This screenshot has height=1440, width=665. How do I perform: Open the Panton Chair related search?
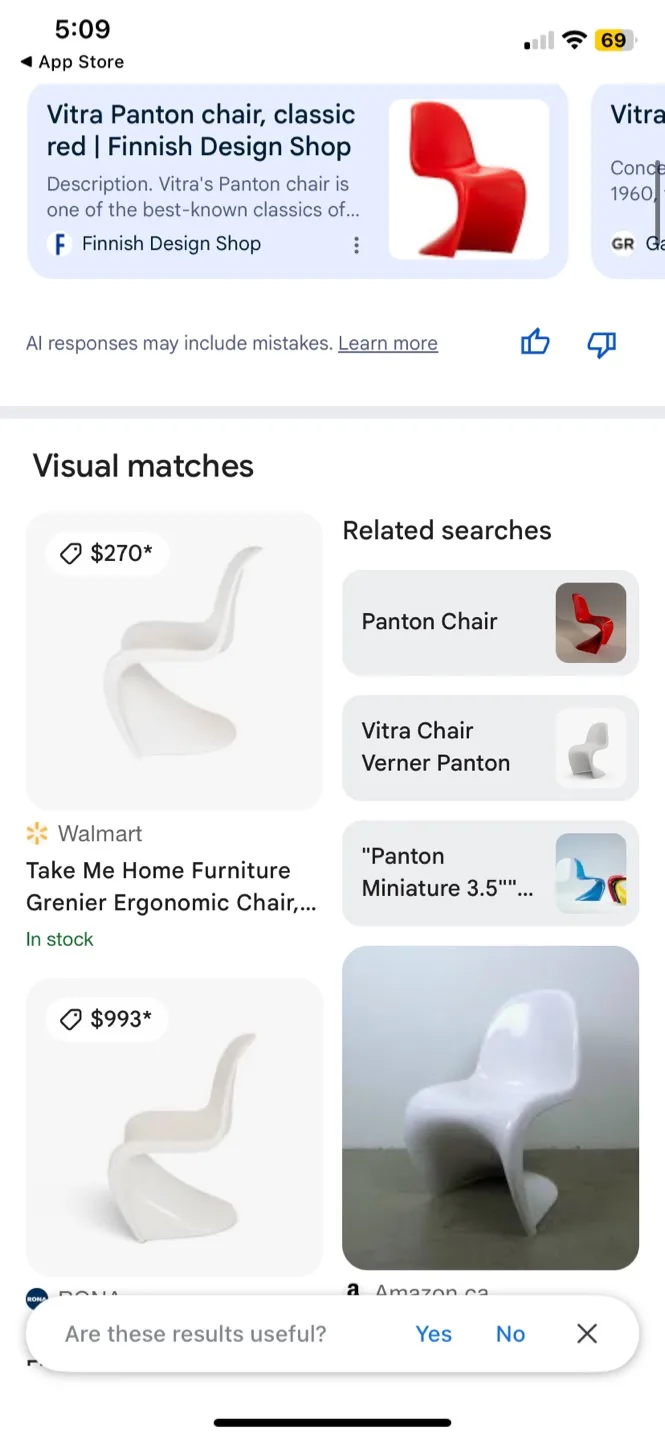pos(490,622)
